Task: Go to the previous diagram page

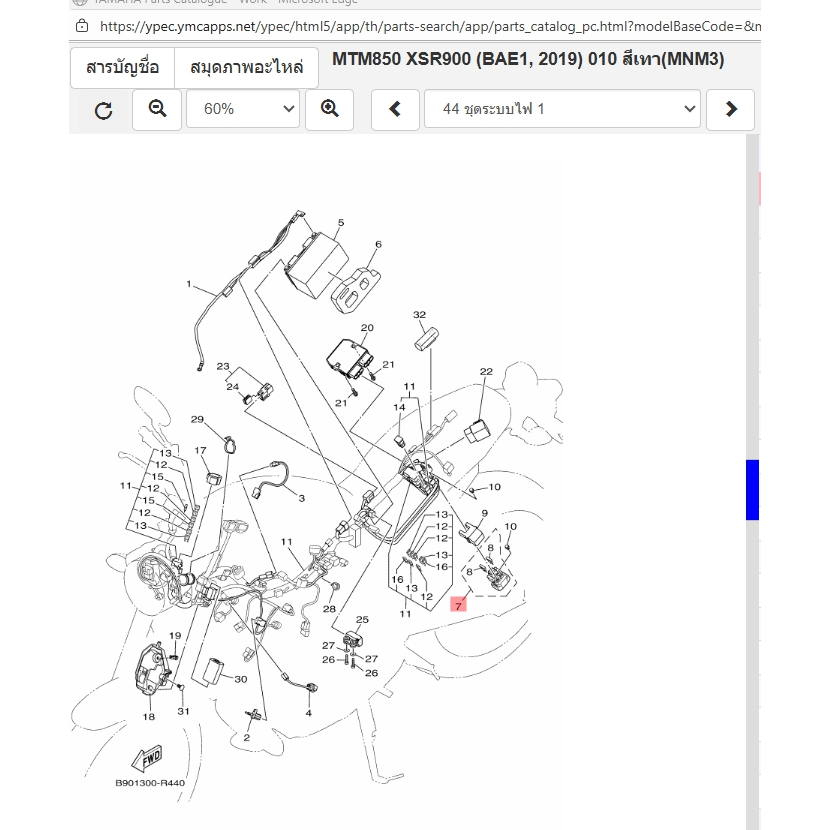Action: click(395, 110)
